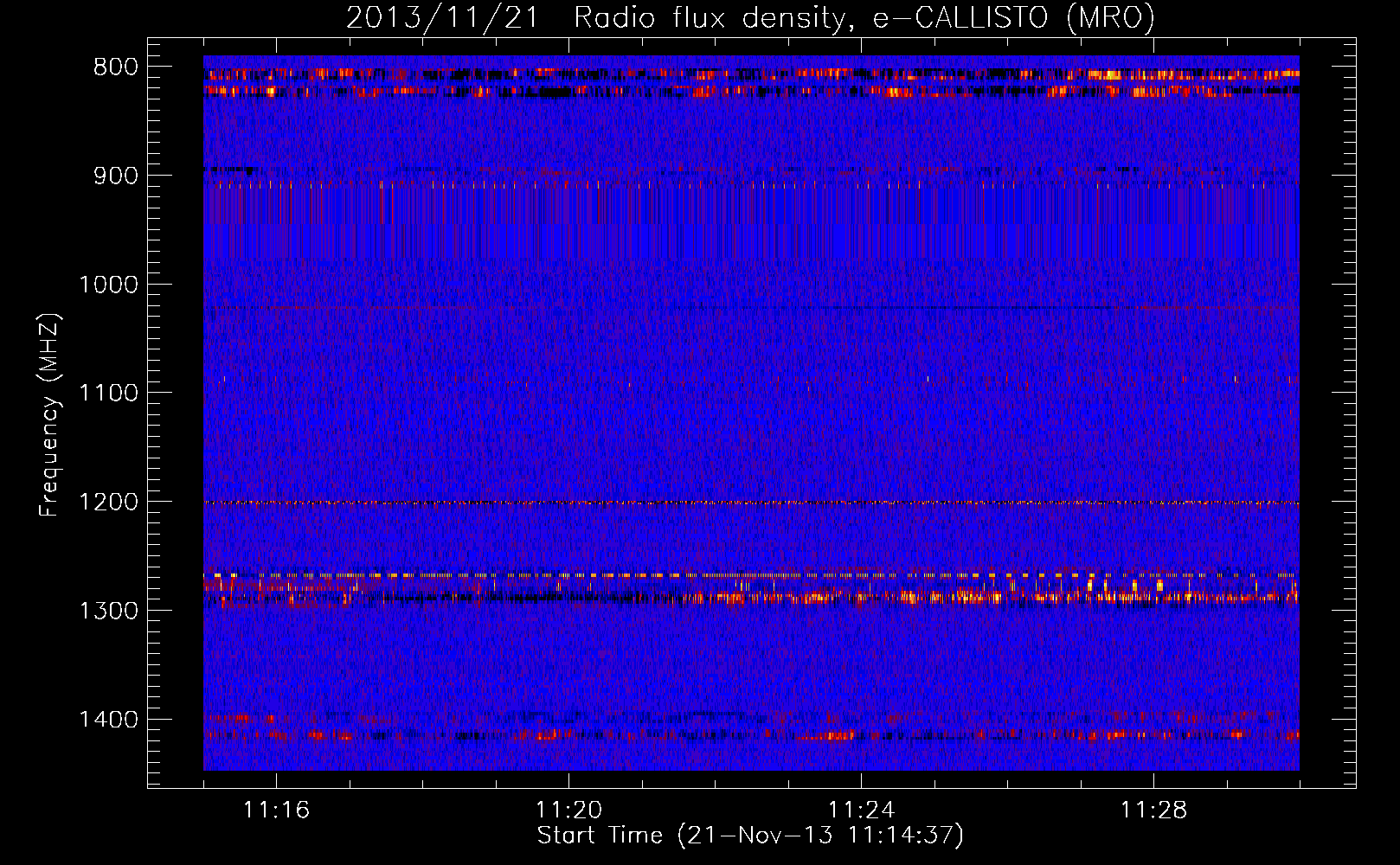This screenshot has height=865, width=1400.
Task: Click the plot title '2013/11/21 Radio flux density, e-CALLISTO (MRO)'
Action: pyautogui.click(x=750, y=17)
